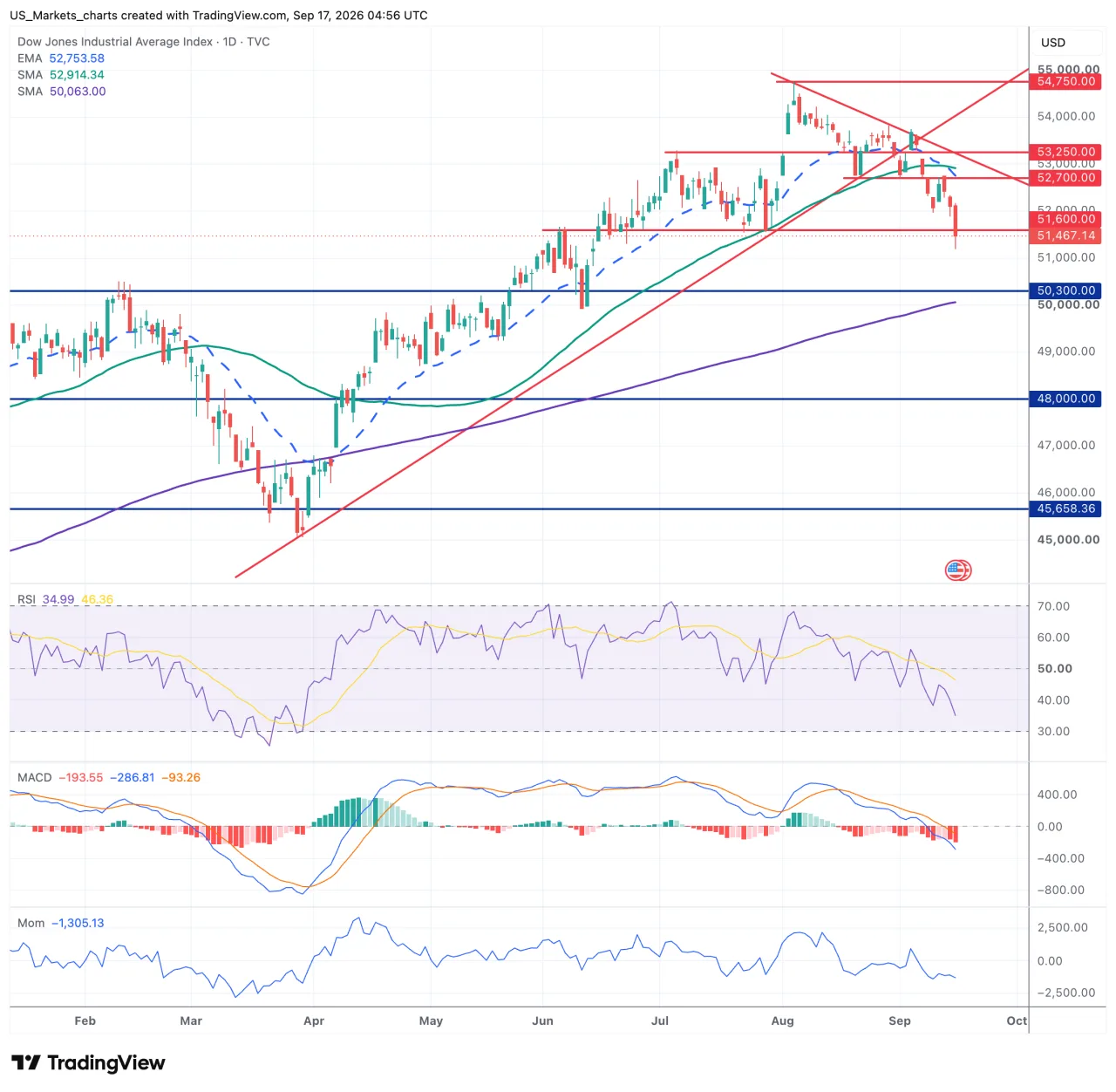Image resolution: width=1116 pixels, height=1092 pixels.
Task: Click the Aug label on the time axis
Action: [x=783, y=1020]
